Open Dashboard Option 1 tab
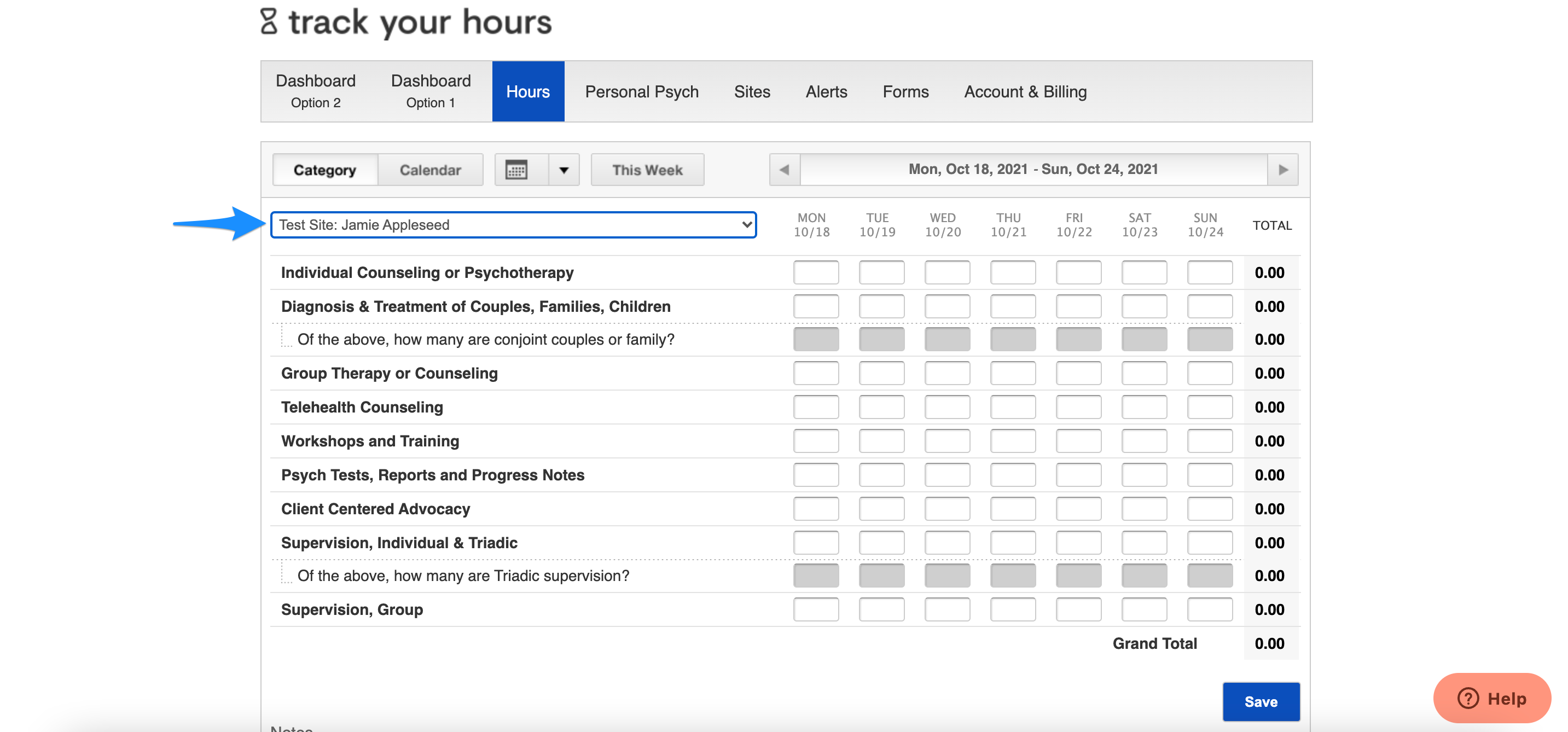Viewport: 1568px width, 732px height. tap(431, 91)
